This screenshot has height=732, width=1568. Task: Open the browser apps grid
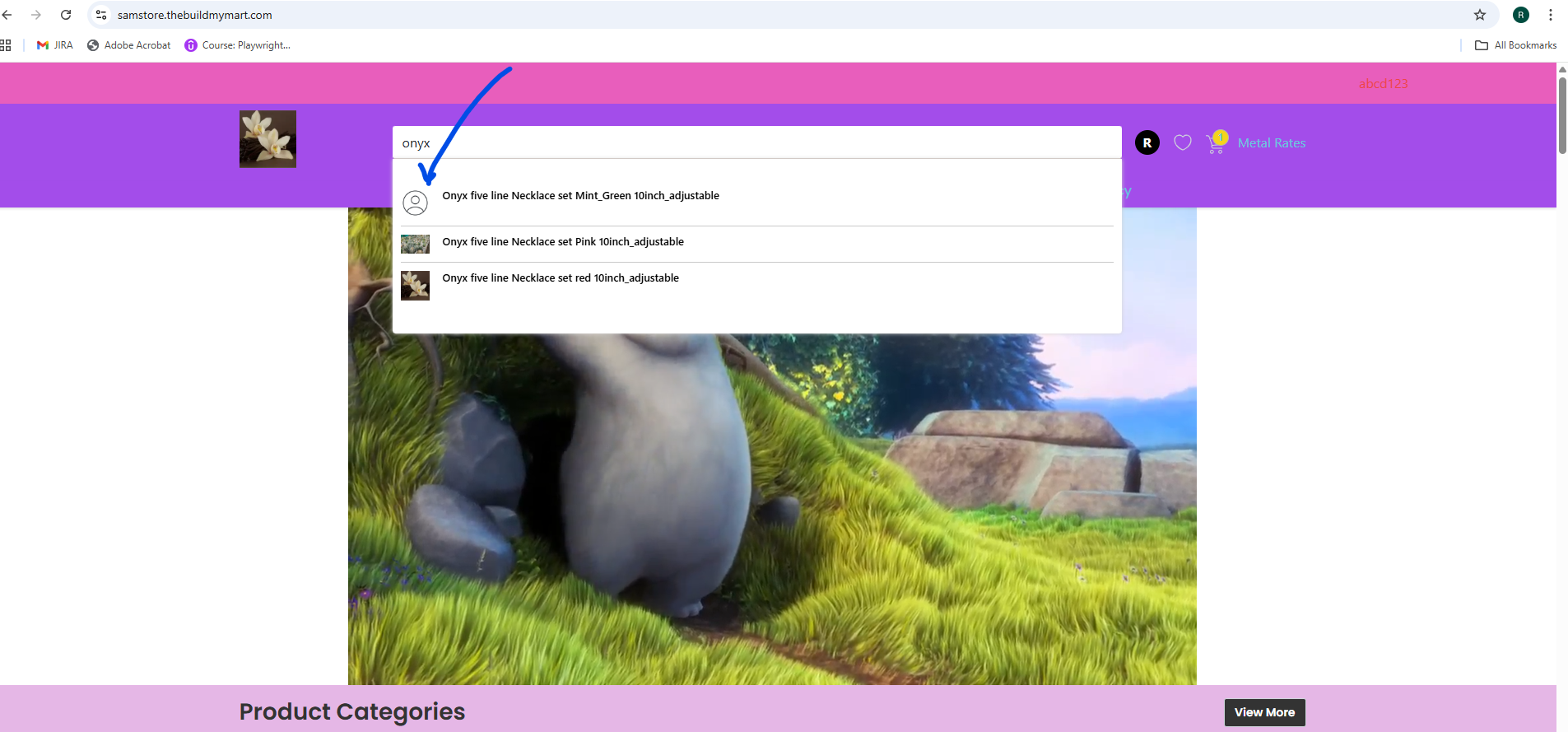pos(6,45)
